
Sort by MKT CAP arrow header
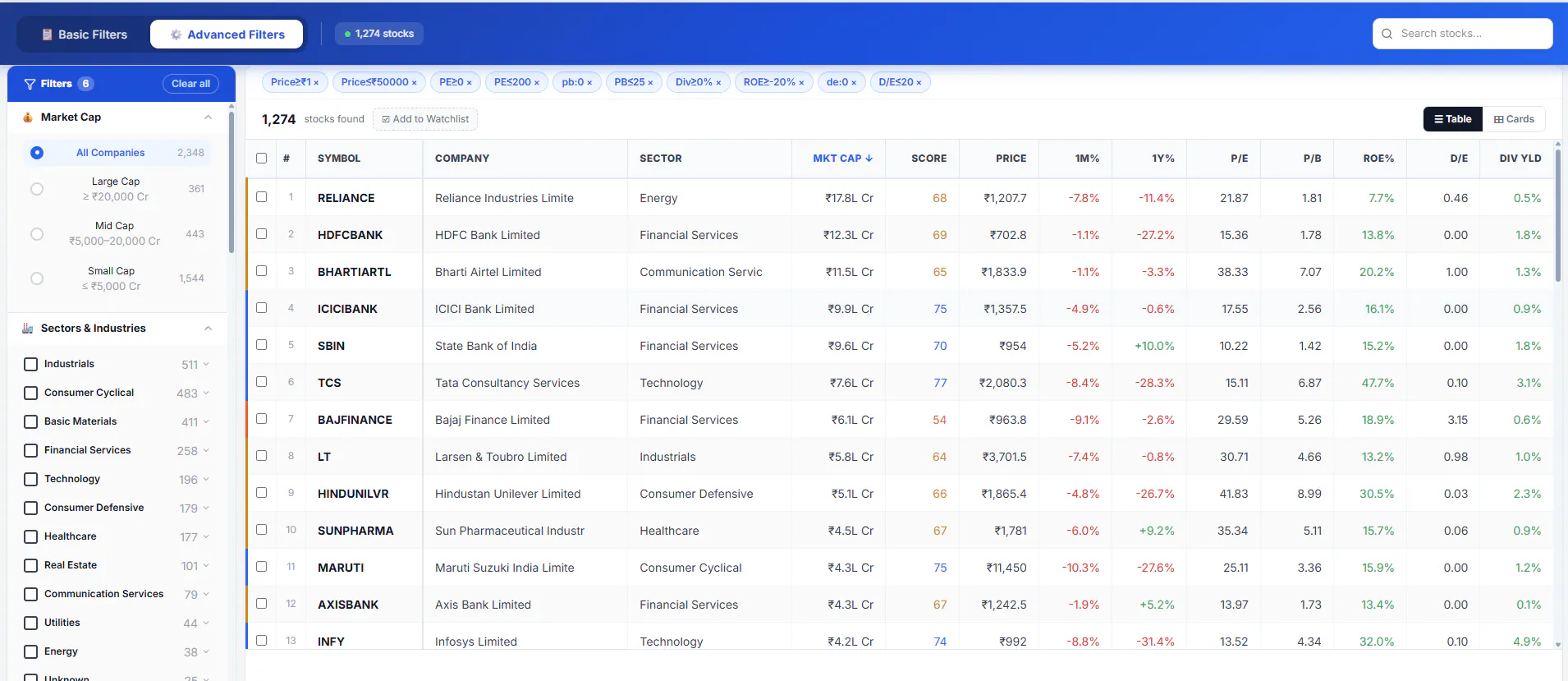click(x=842, y=159)
